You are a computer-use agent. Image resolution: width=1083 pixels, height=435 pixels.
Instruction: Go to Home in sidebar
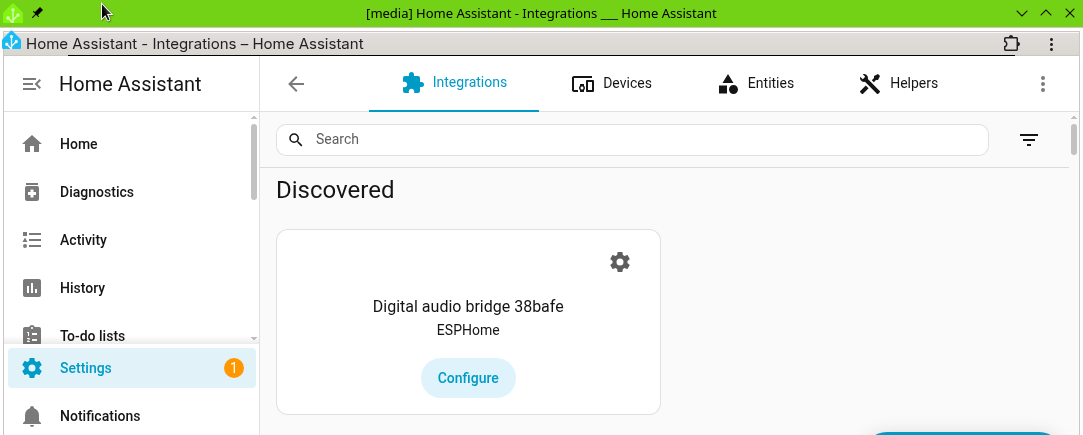click(x=78, y=144)
